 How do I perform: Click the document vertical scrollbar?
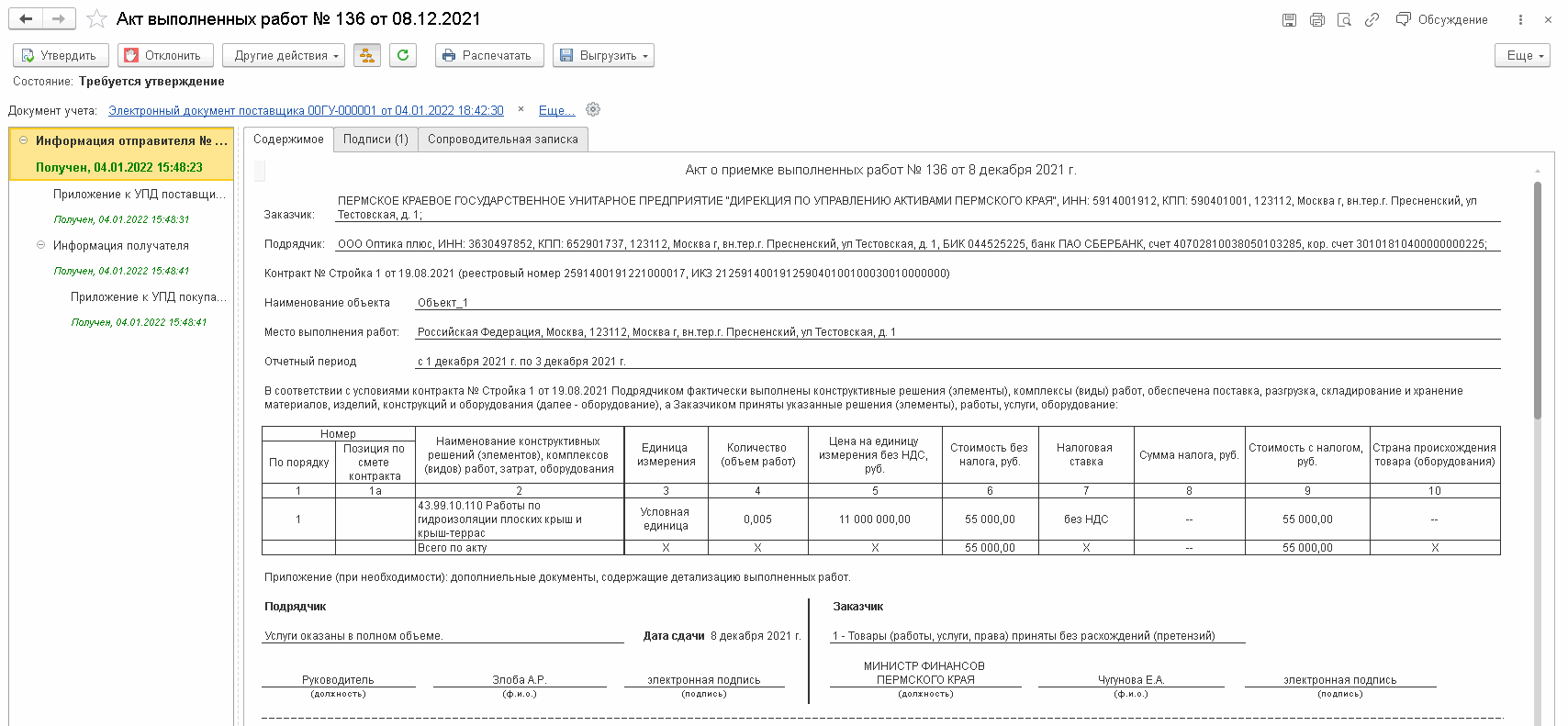pyautogui.click(x=1538, y=300)
